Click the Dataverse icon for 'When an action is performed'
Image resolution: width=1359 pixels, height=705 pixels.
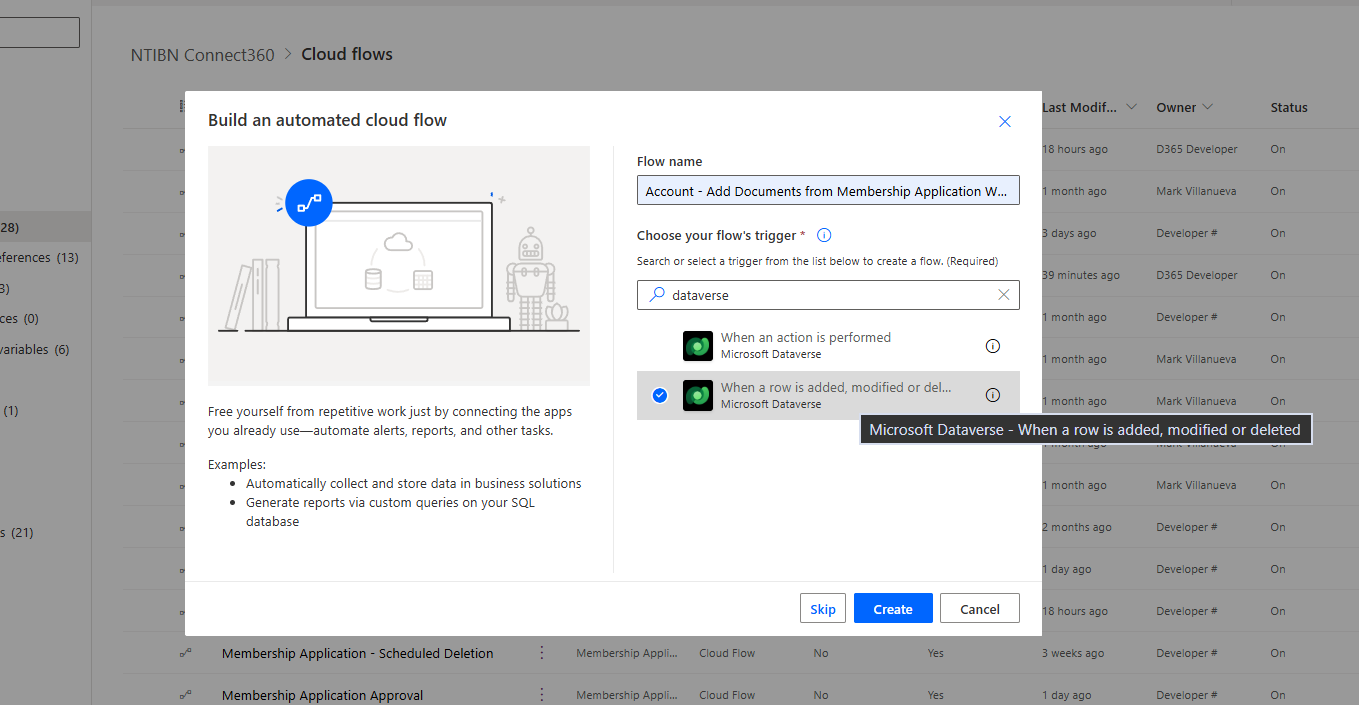click(697, 346)
